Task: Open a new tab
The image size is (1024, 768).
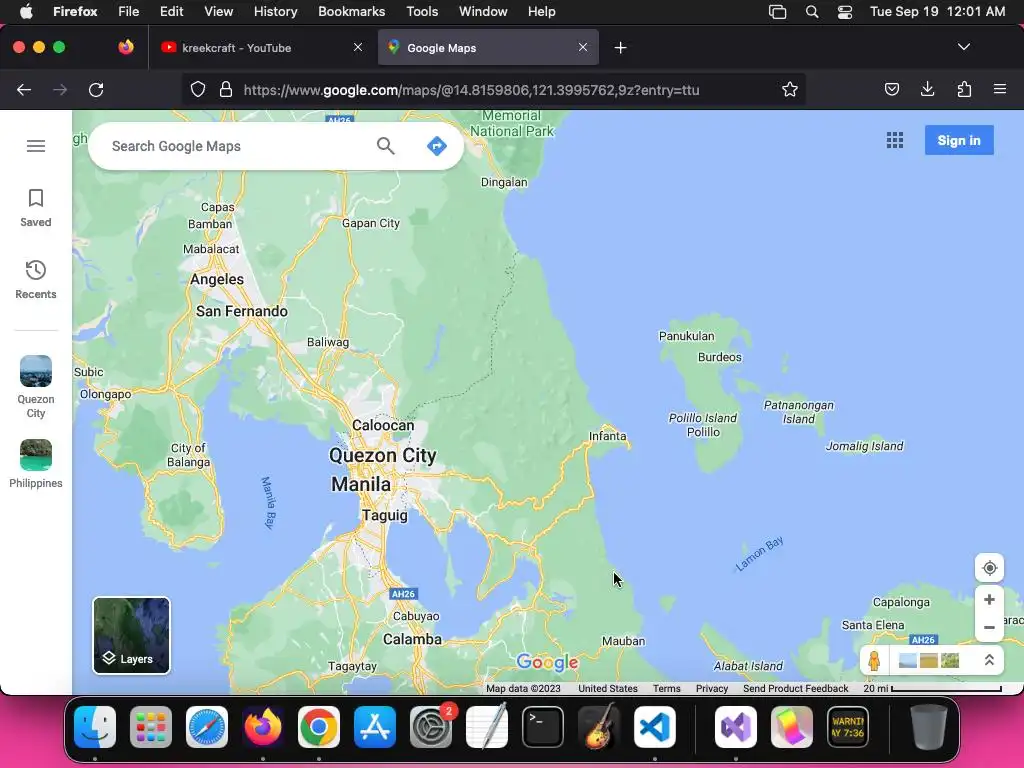Action: point(620,48)
